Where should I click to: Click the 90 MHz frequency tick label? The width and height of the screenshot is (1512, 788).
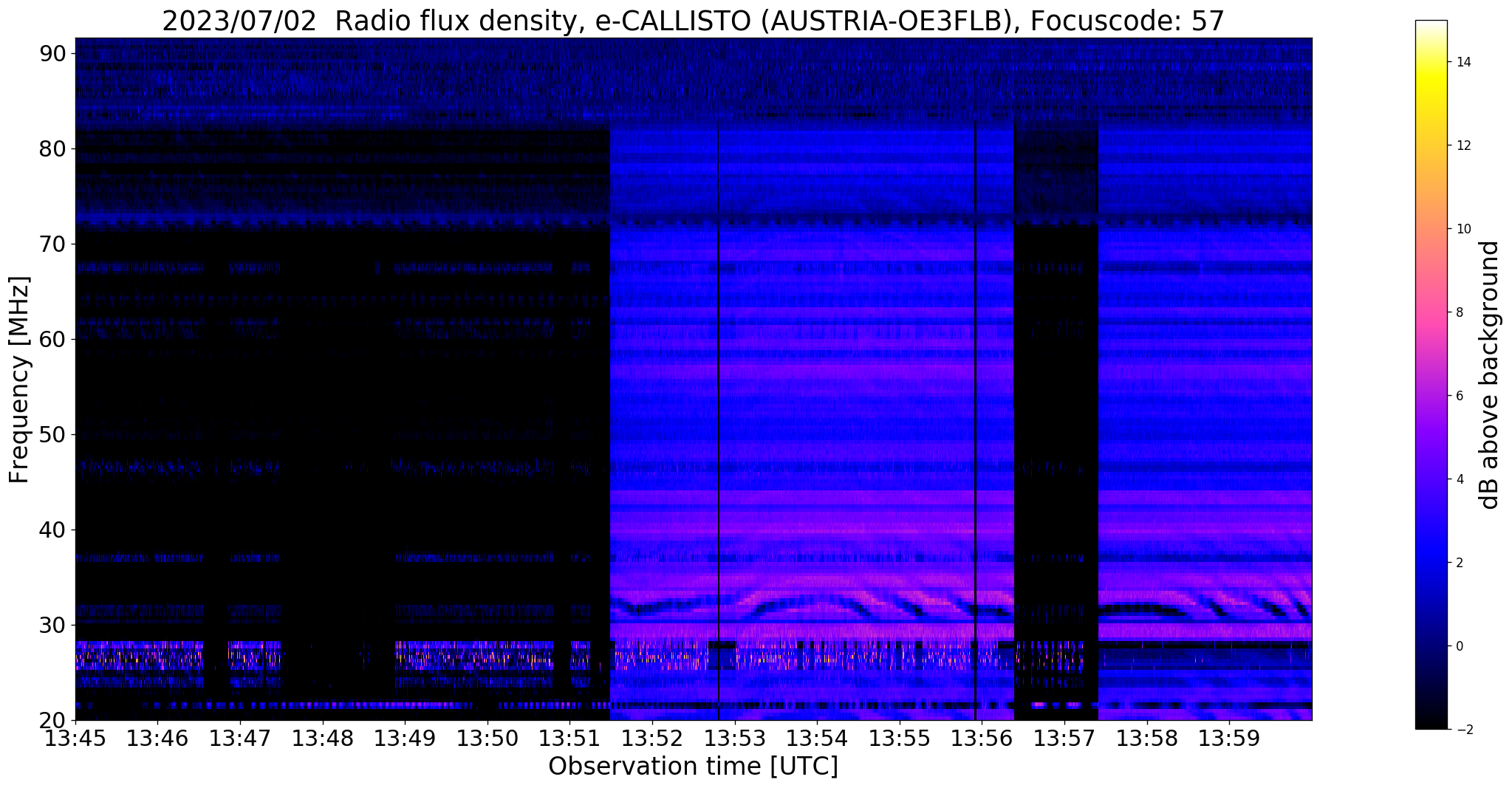54,53
